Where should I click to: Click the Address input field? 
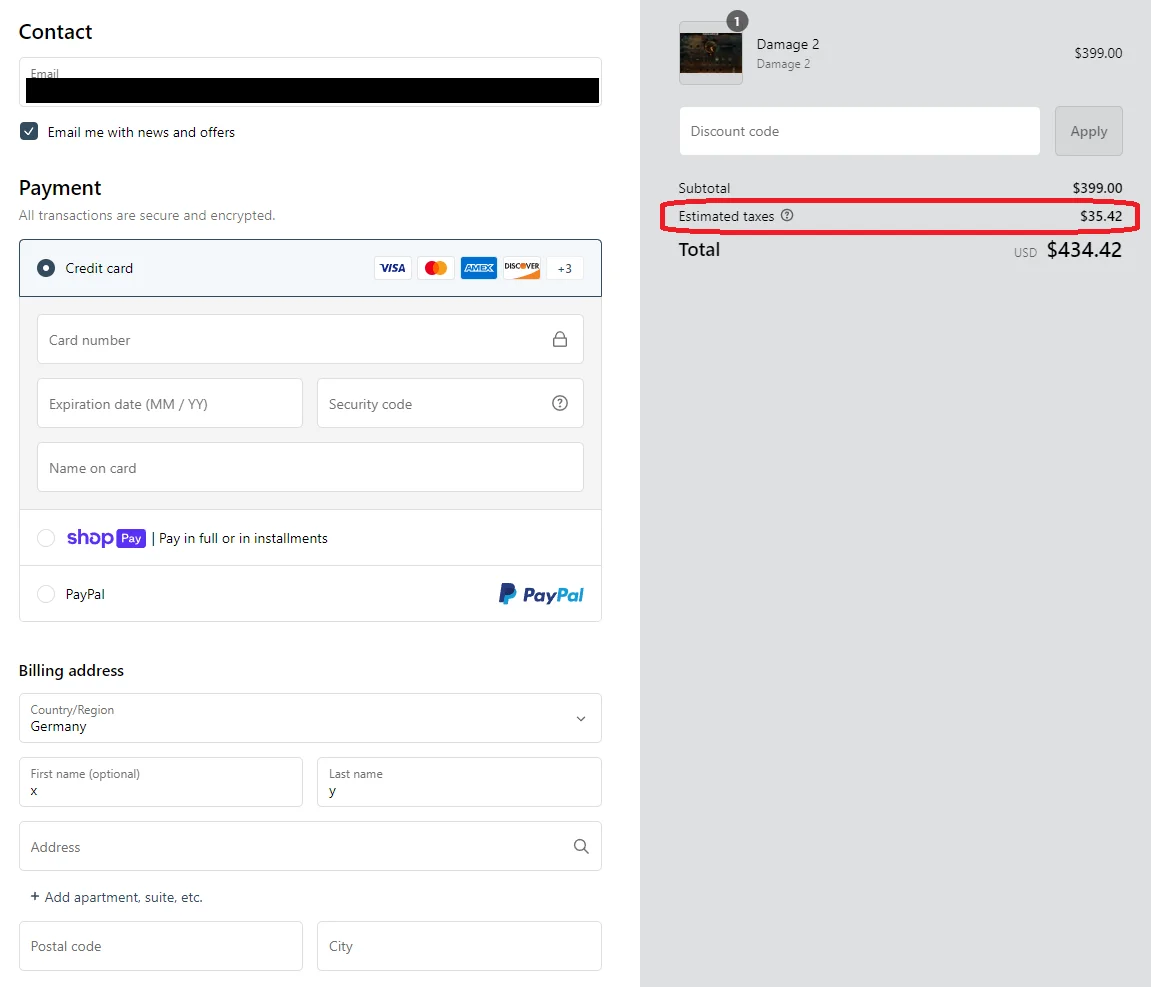click(x=311, y=846)
